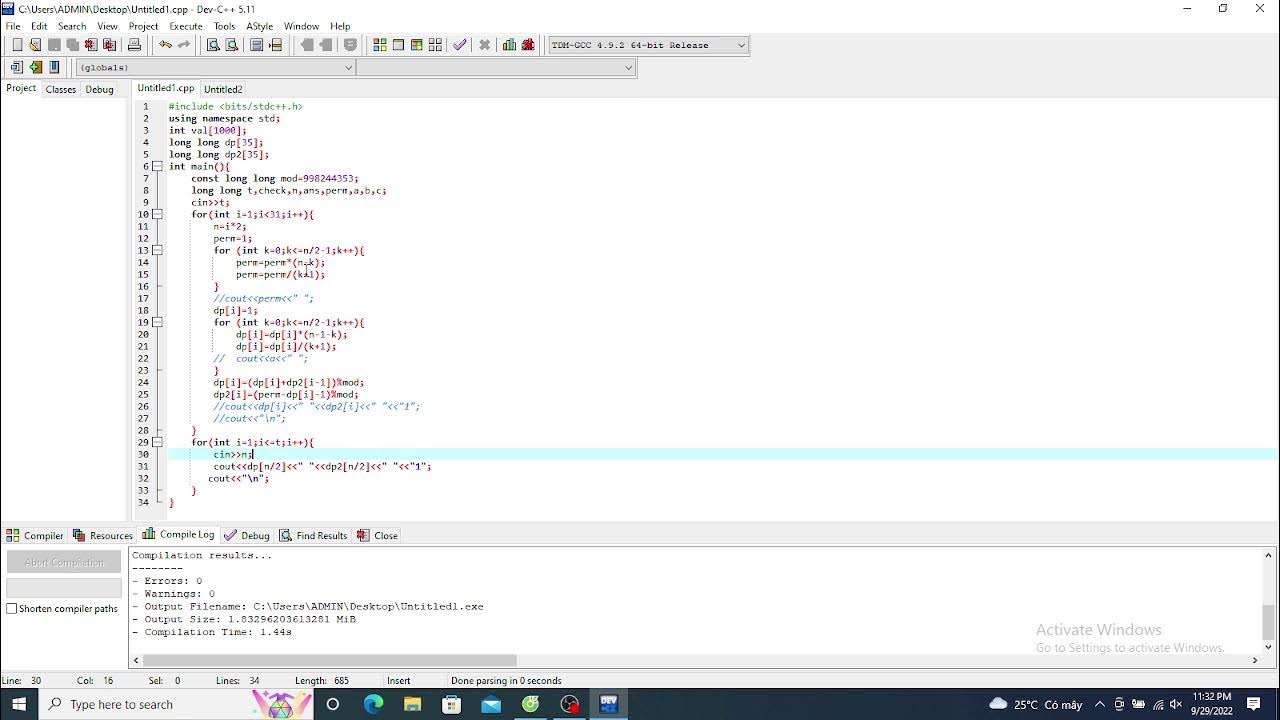Redo the edit via toolbar arrow
1280x720 pixels.
coord(184,45)
